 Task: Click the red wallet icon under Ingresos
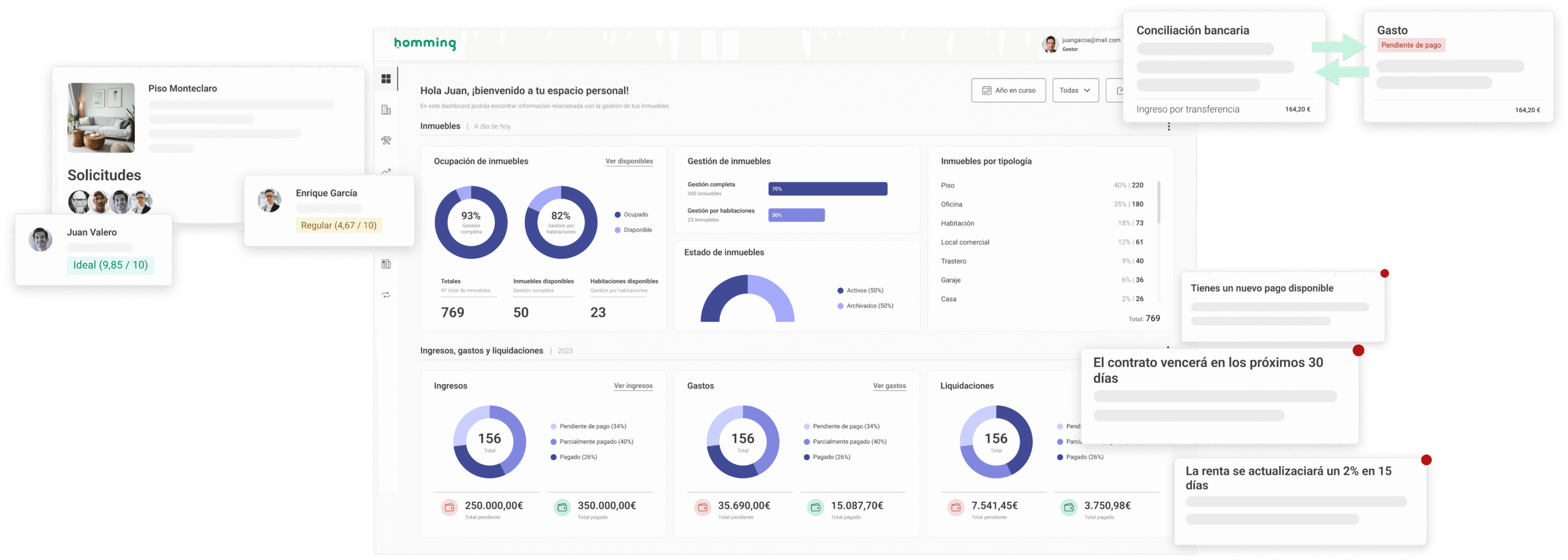[x=450, y=507]
